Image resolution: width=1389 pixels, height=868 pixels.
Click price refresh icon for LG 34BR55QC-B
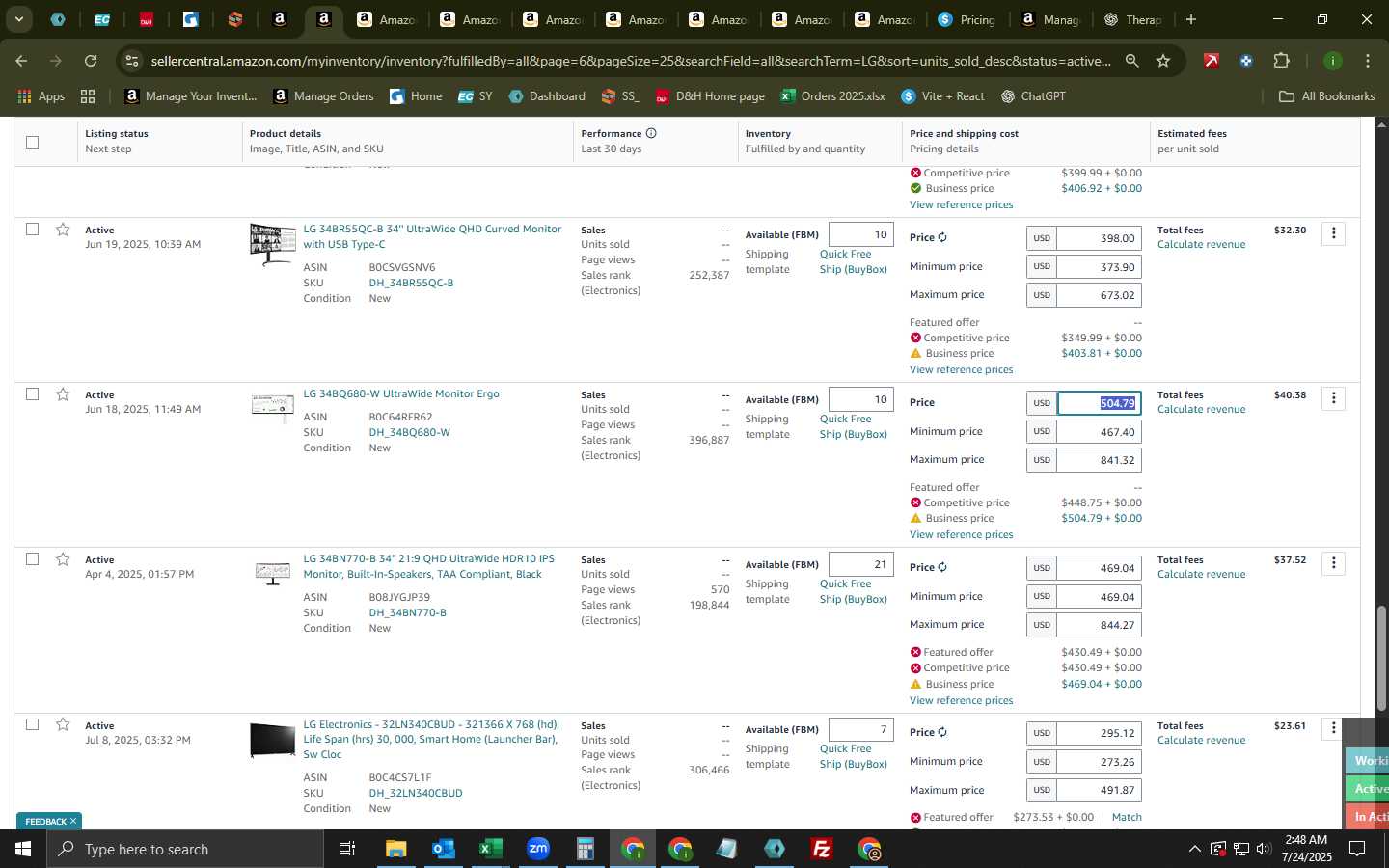[x=942, y=238]
